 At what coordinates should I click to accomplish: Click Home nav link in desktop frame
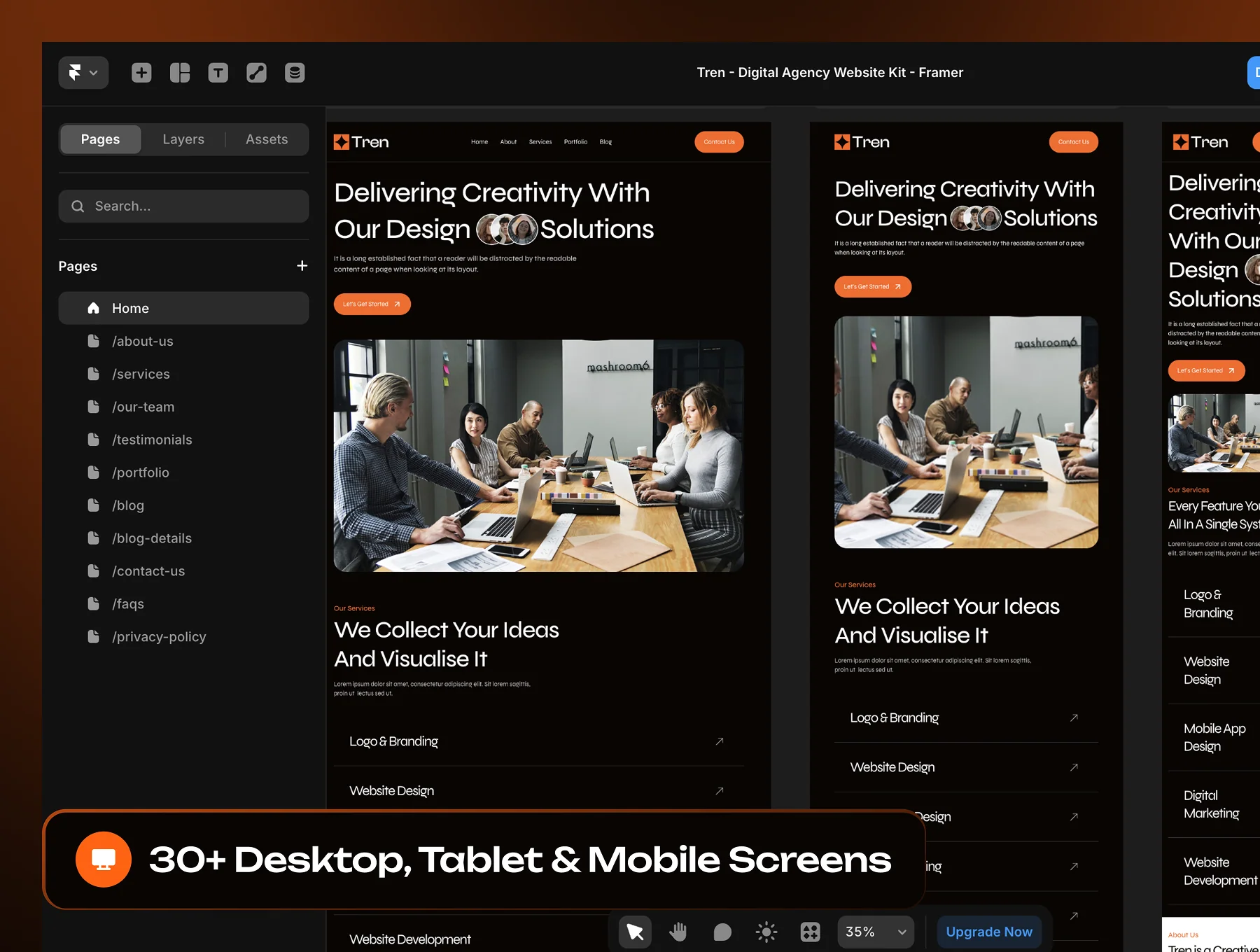pos(479,142)
